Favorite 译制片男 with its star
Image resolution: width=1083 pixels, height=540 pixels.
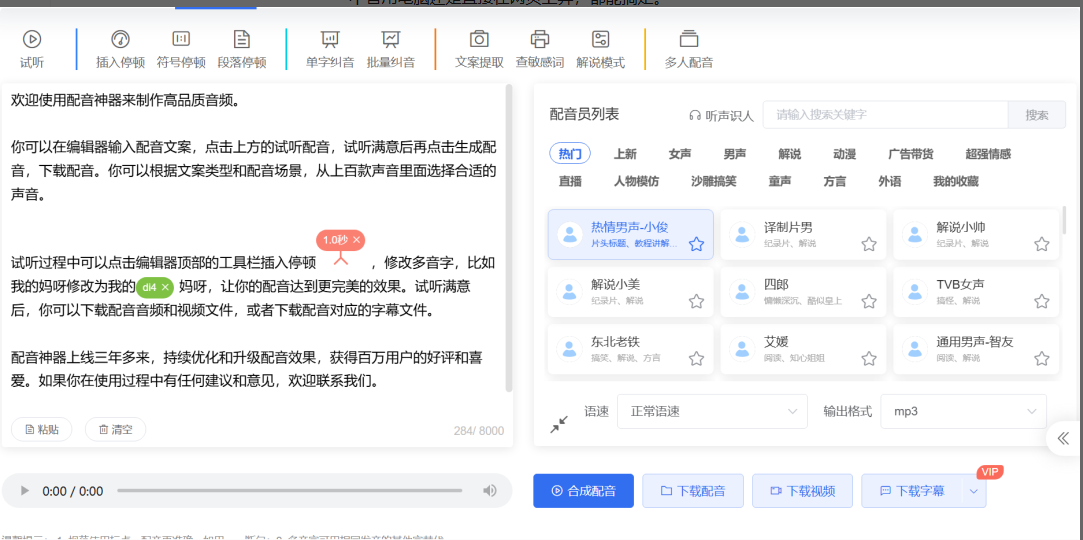[x=869, y=244]
